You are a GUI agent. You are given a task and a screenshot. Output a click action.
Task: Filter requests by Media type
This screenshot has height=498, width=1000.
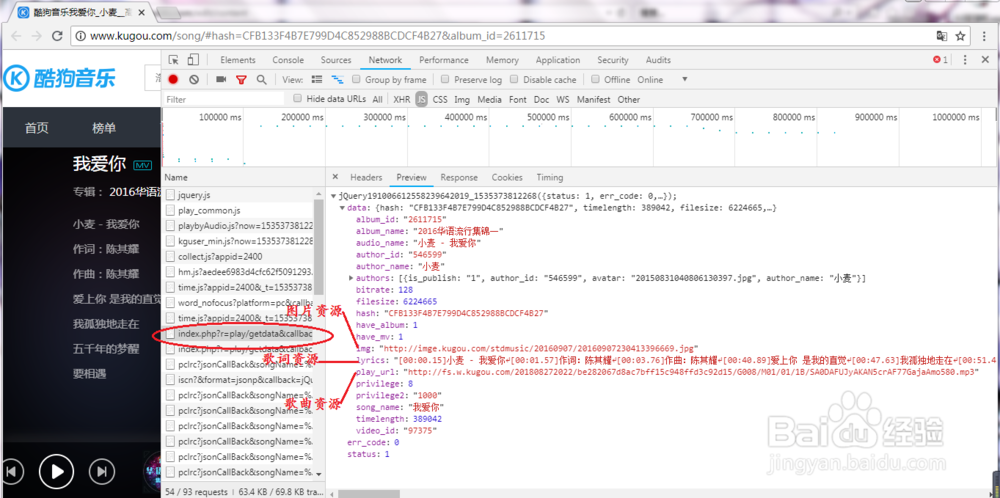[x=490, y=99]
